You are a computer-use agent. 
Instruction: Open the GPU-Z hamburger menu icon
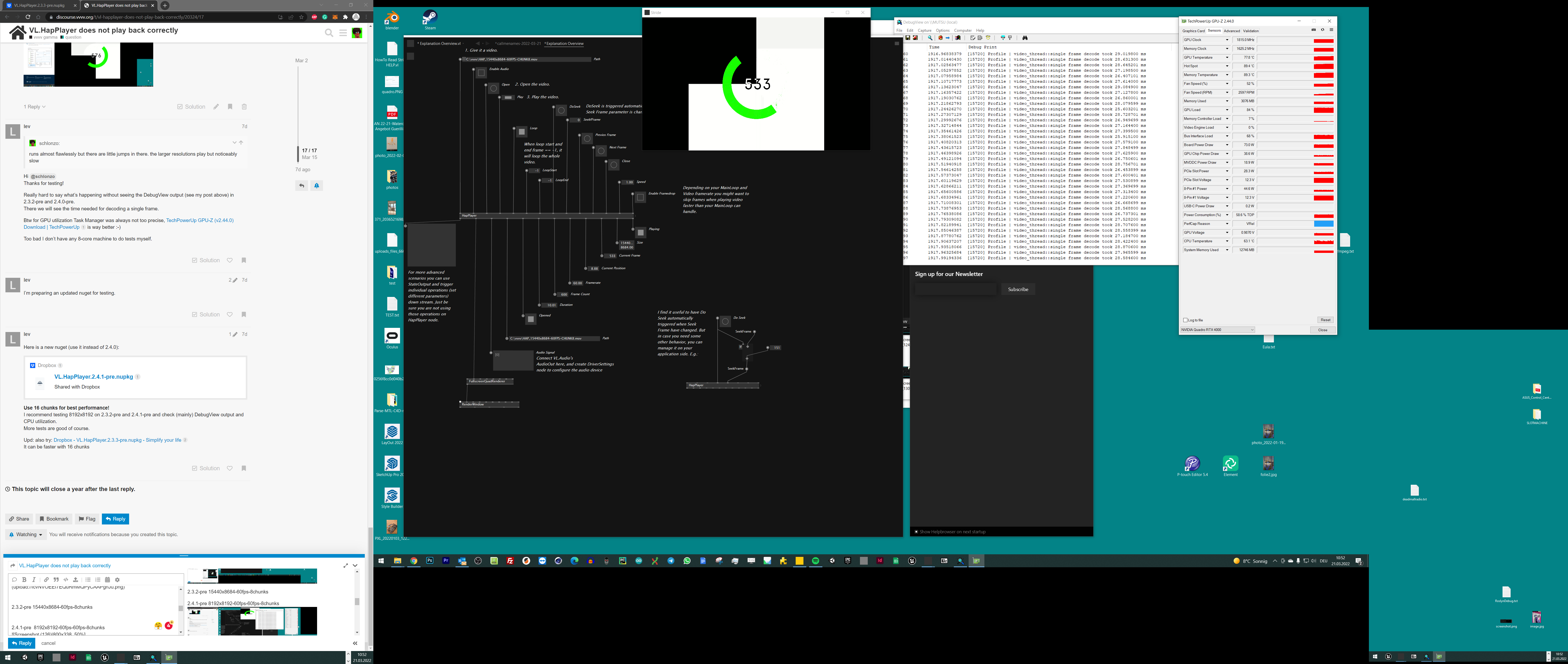point(1331,30)
